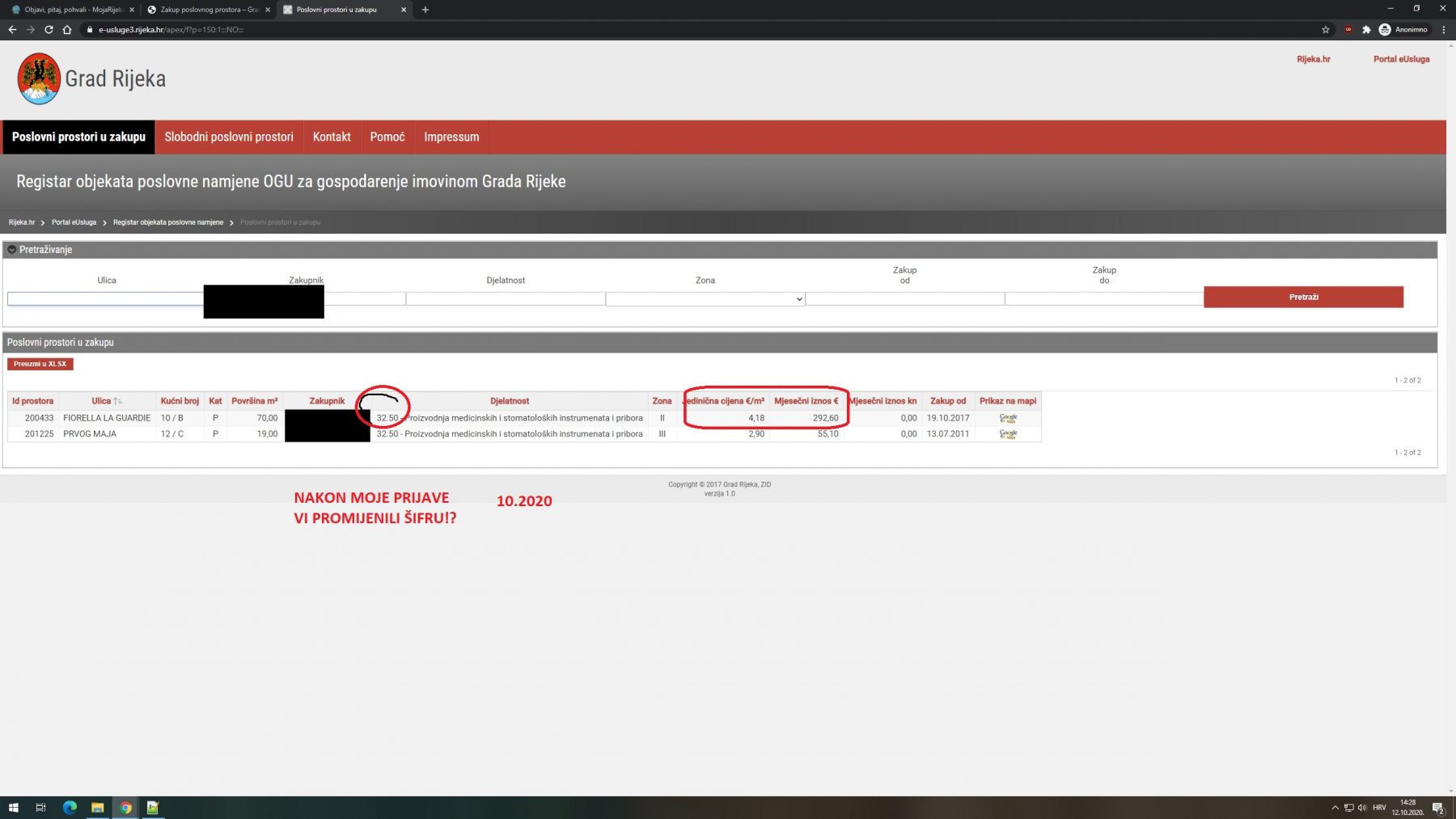This screenshot has width=1456, height=819.
Task: Open the Chrome extensions puzzle icon
Action: click(x=1366, y=30)
